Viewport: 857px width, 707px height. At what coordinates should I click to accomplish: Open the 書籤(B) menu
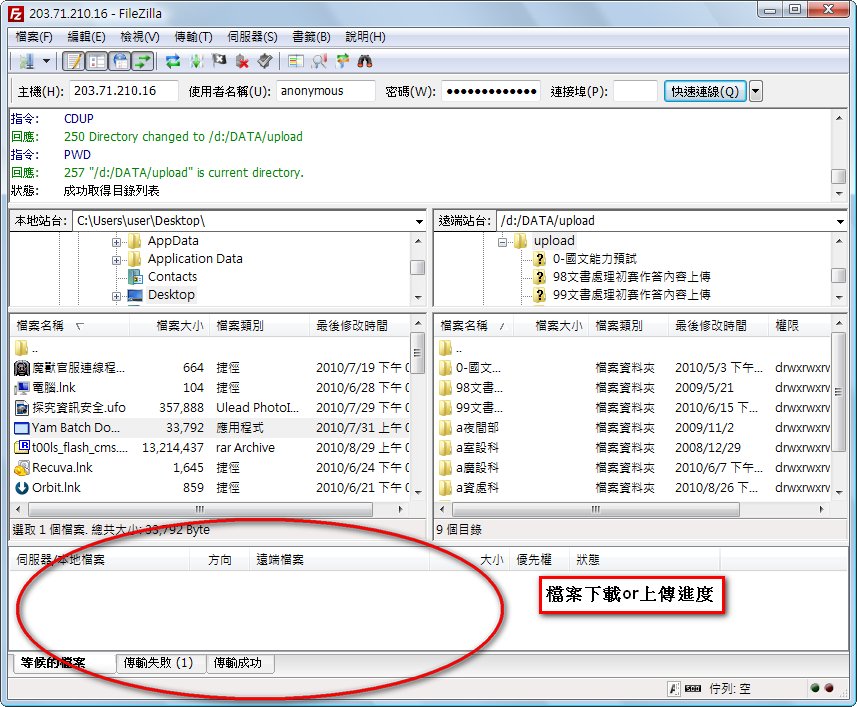coord(312,37)
